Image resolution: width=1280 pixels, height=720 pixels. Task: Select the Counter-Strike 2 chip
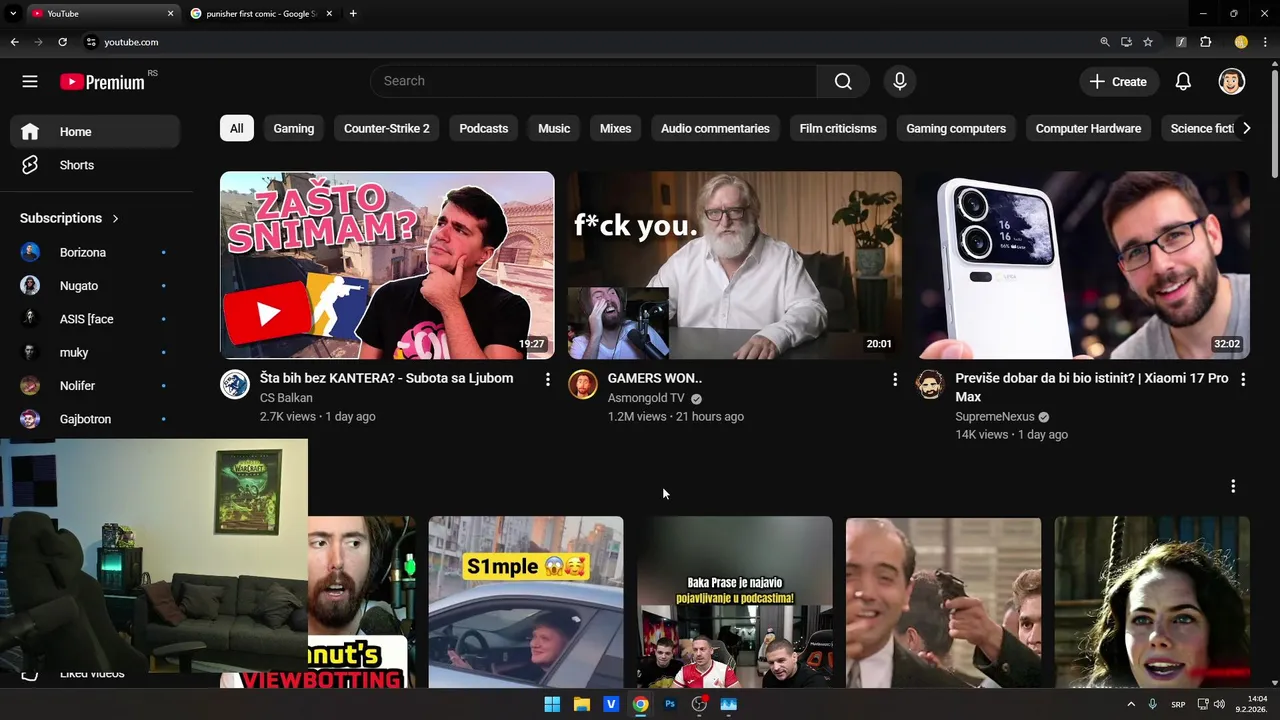[387, 128]
